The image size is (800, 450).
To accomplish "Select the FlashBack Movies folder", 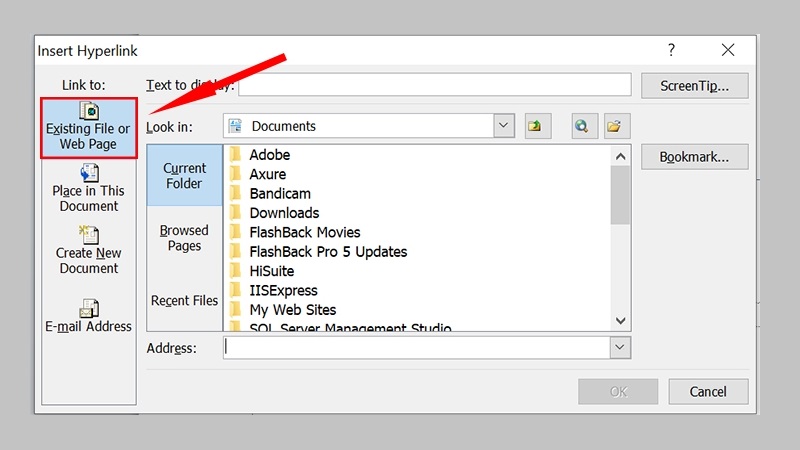I will coord(304,232).
